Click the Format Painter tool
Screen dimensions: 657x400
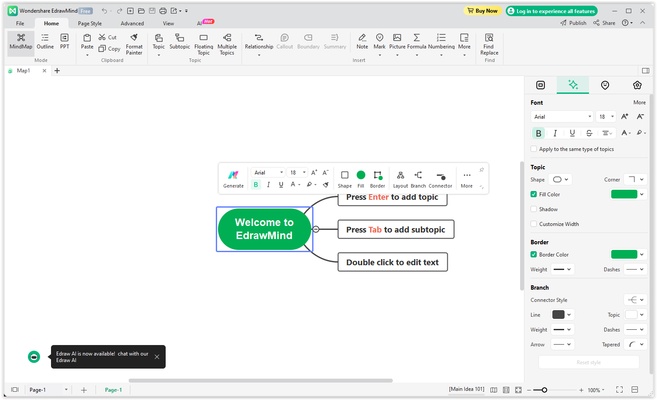pyautogui.click(x=134, y=44)
